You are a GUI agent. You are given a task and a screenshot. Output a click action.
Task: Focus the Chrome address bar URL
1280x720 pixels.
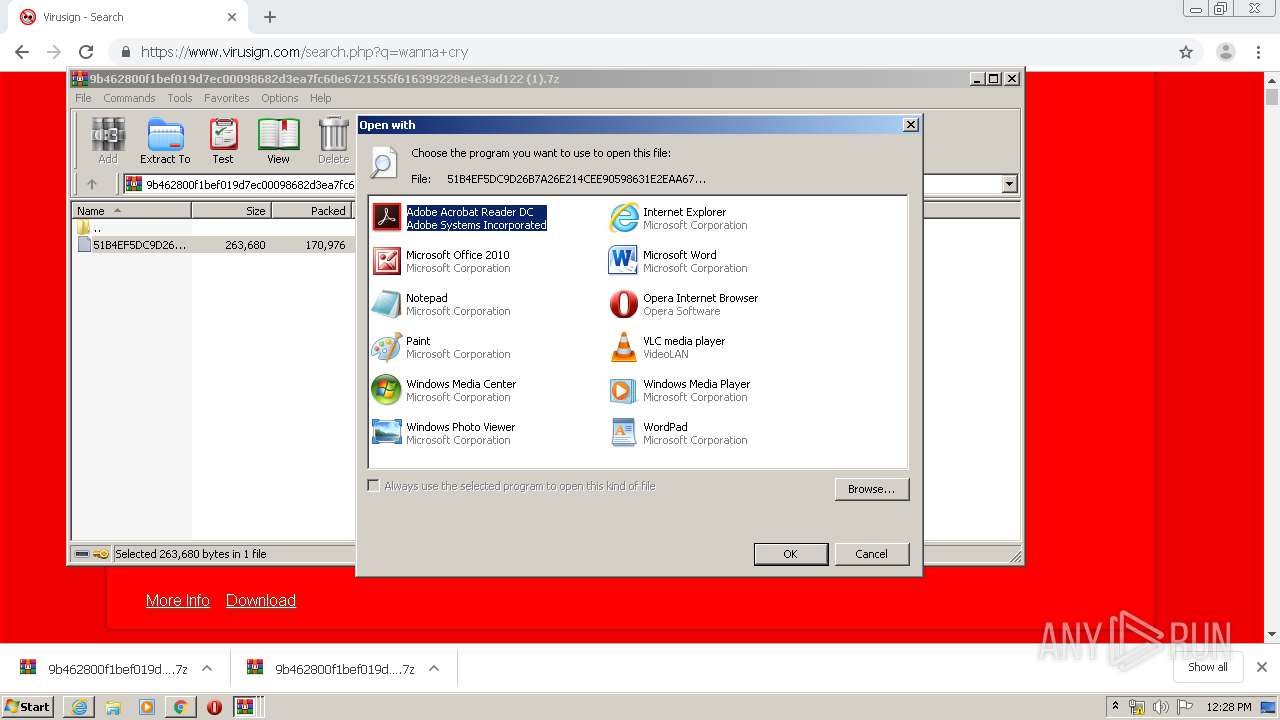pos(304,52)
